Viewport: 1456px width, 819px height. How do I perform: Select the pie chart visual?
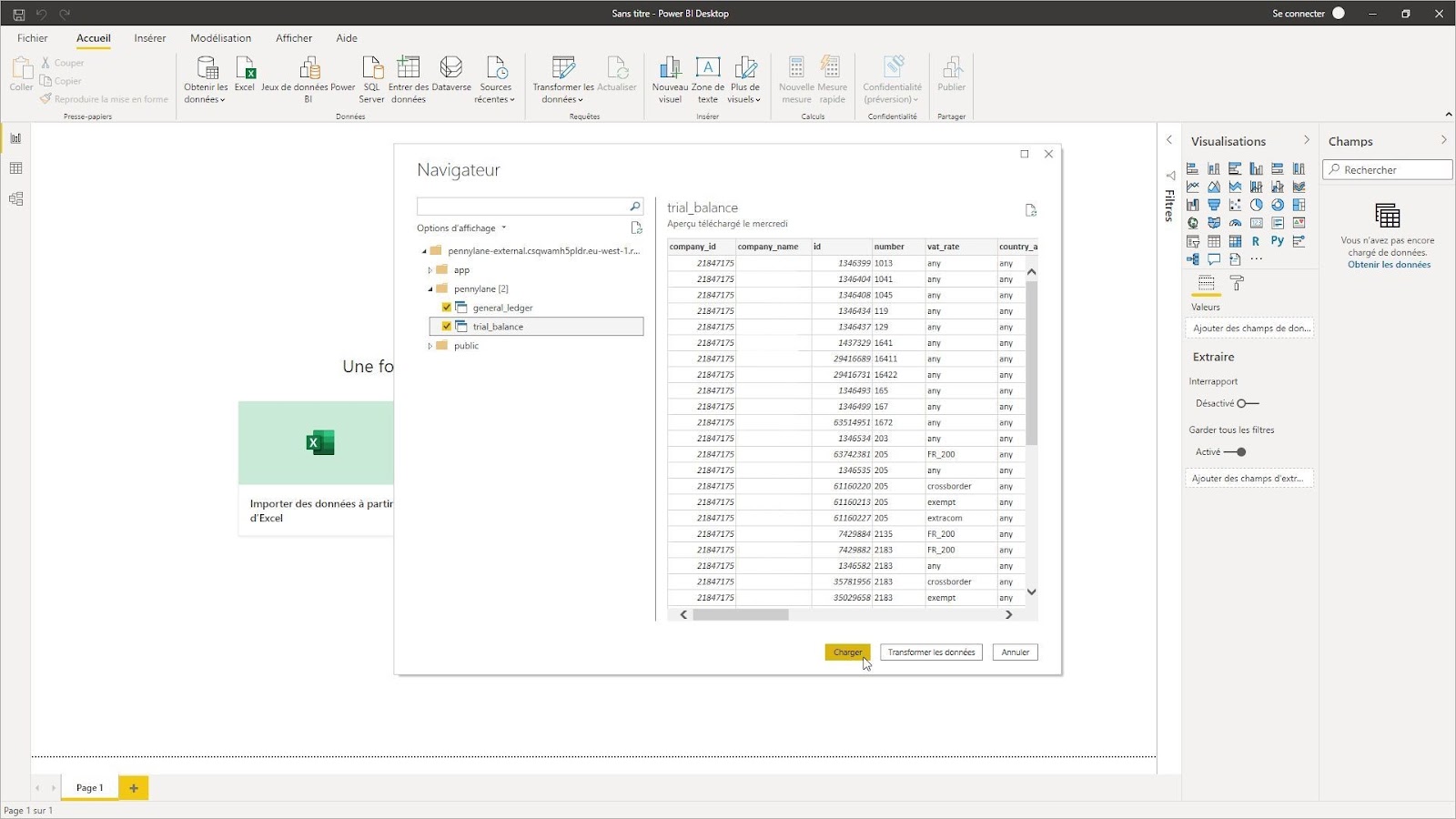coord(1257,205)
